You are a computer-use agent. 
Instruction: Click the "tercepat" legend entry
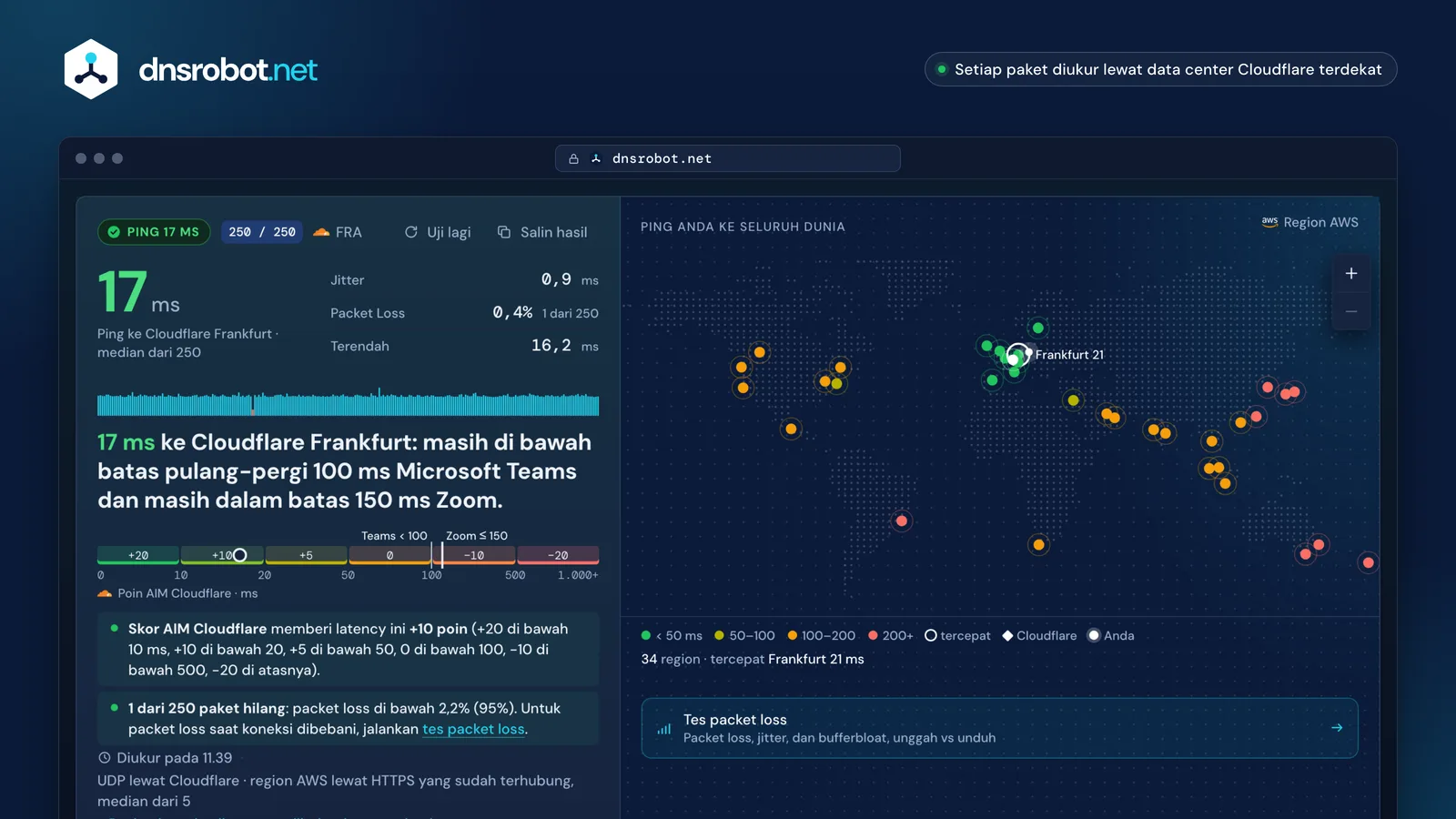957,635
